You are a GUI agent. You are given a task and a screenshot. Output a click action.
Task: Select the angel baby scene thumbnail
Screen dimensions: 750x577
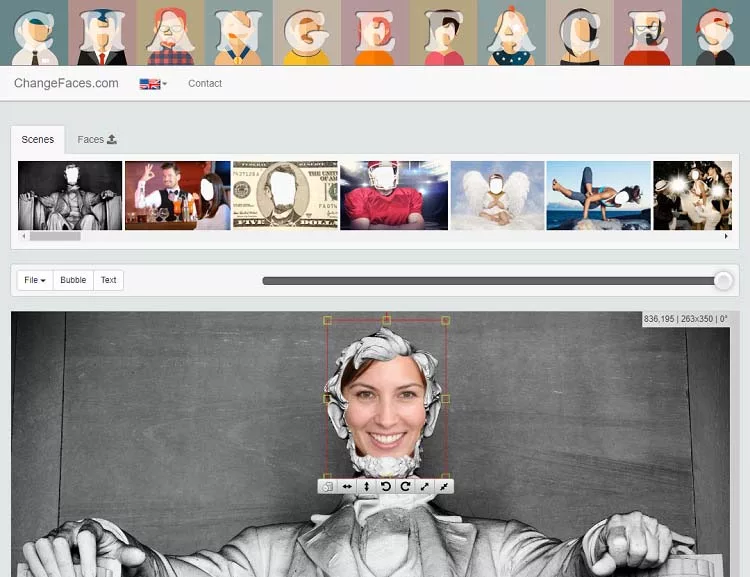tap(497, 195)
